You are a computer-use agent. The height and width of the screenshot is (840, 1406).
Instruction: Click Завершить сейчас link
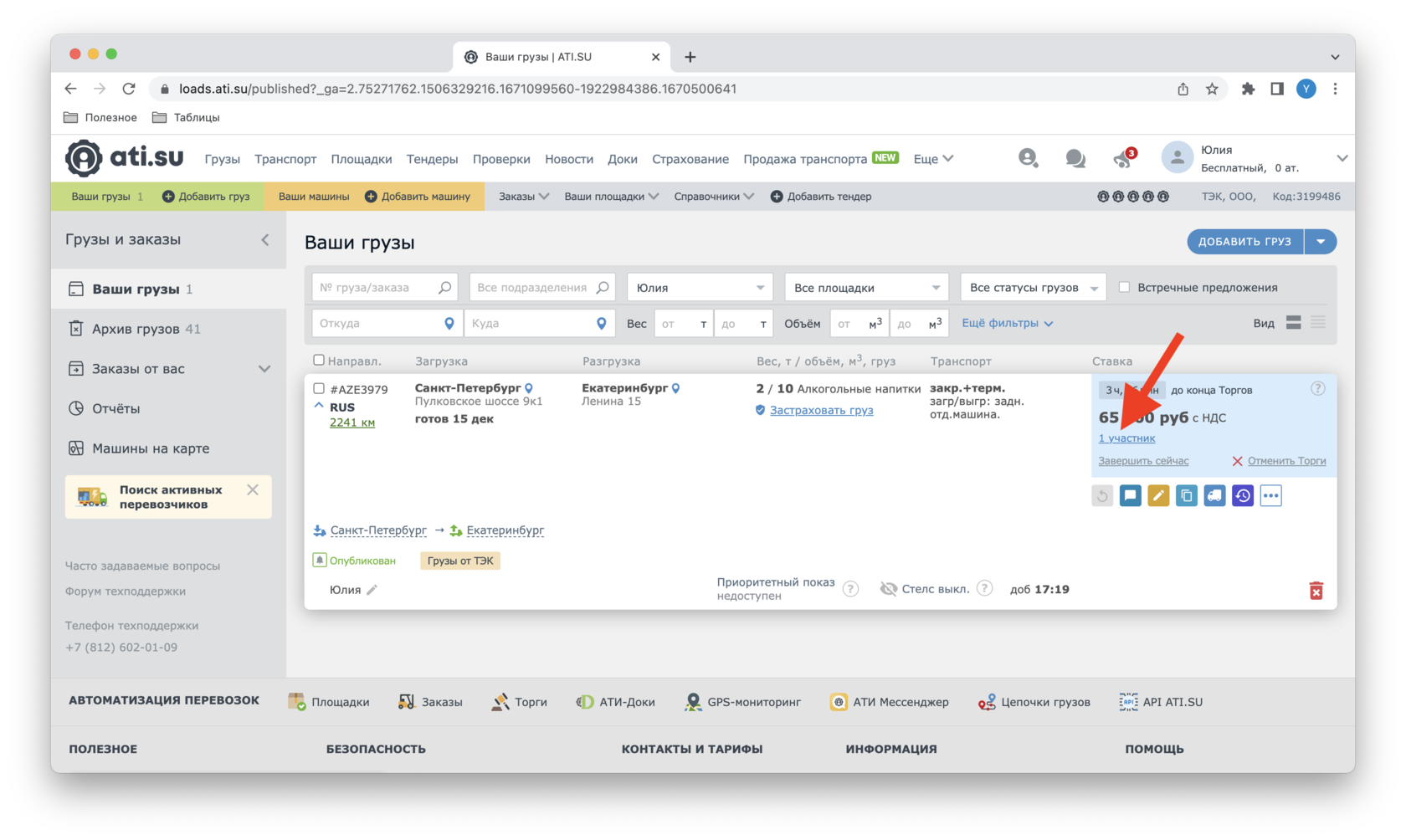point(1143,461)
